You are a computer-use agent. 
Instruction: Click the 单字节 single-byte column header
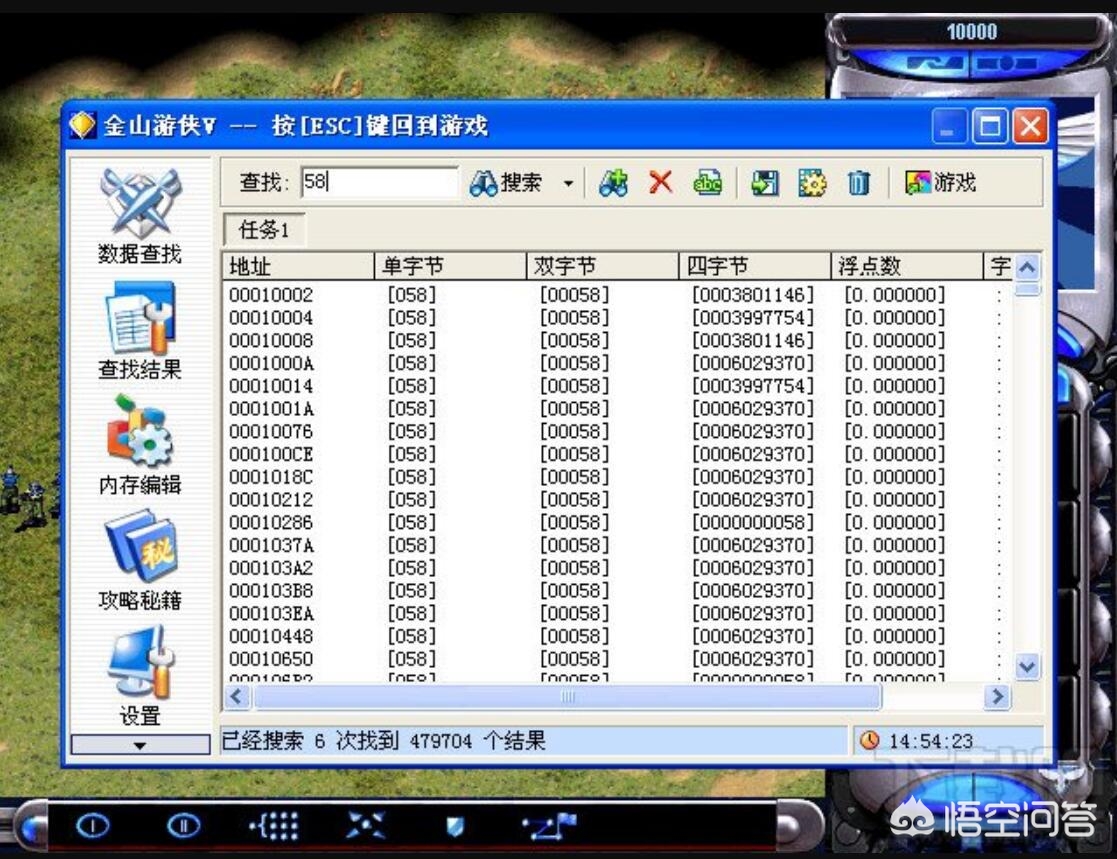[450, 266]
